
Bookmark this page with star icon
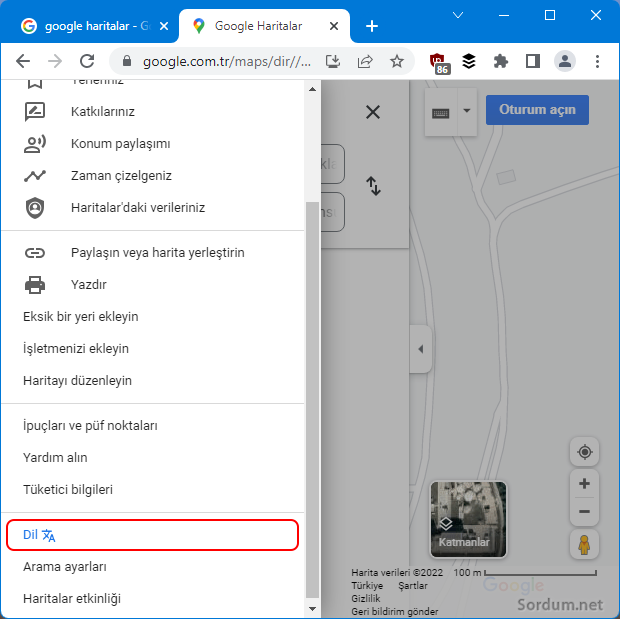coord(397,61)
